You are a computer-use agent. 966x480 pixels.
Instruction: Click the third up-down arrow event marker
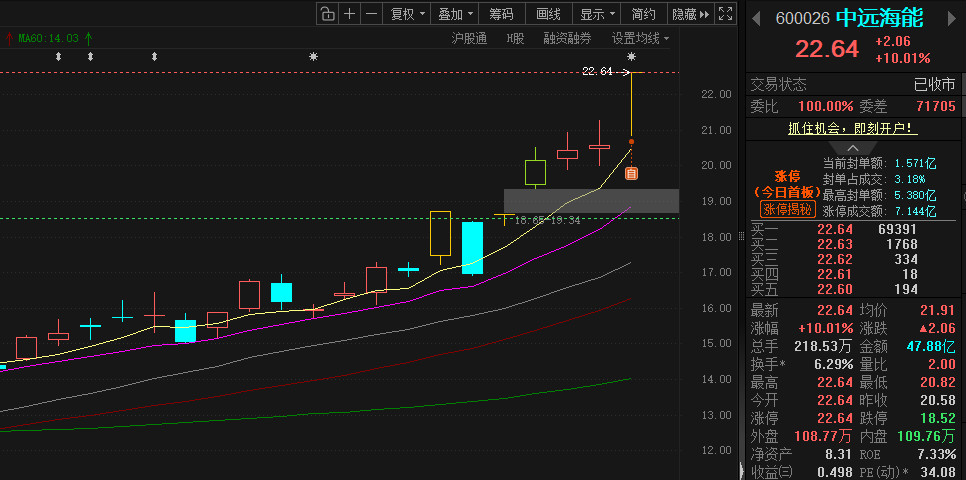(x=154, y=57)
